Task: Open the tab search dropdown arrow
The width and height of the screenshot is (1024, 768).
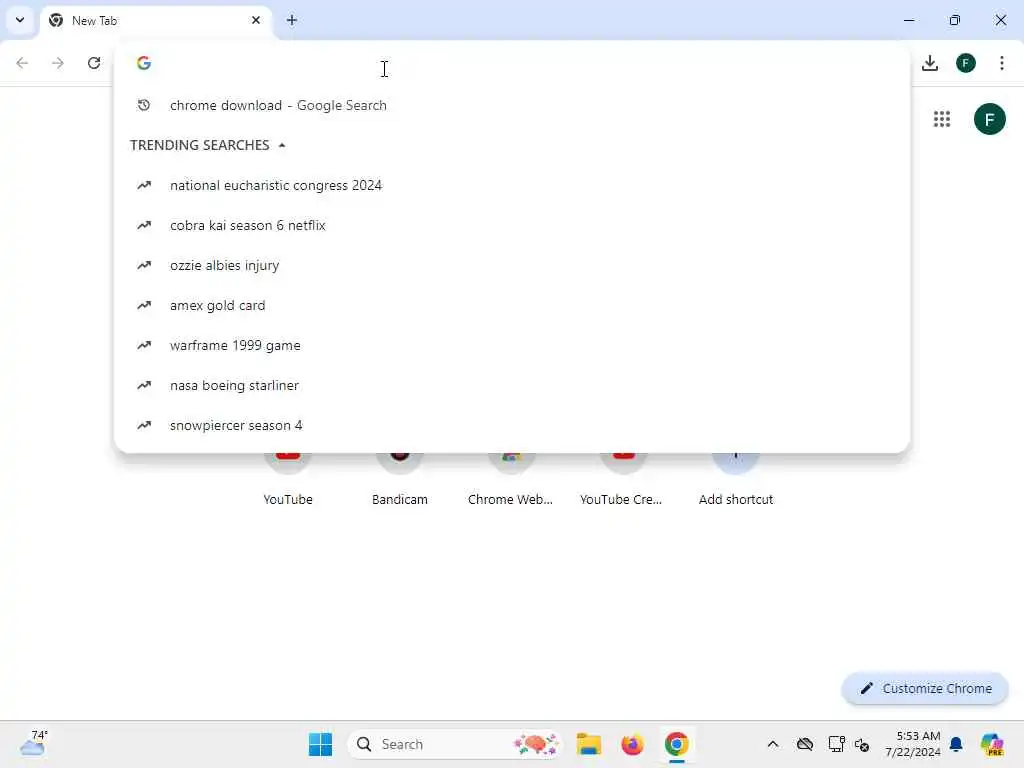Action: coord(20,20)
